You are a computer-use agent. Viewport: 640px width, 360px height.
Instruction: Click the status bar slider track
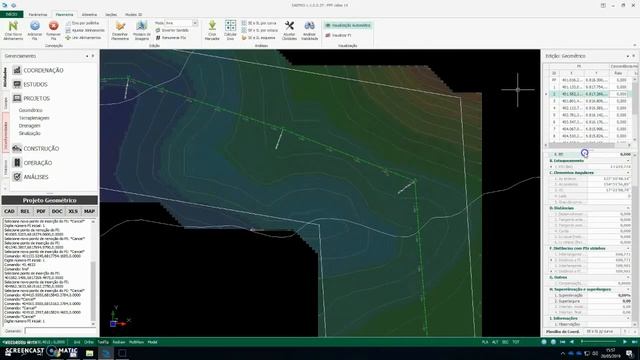click(x=599, y=342)
